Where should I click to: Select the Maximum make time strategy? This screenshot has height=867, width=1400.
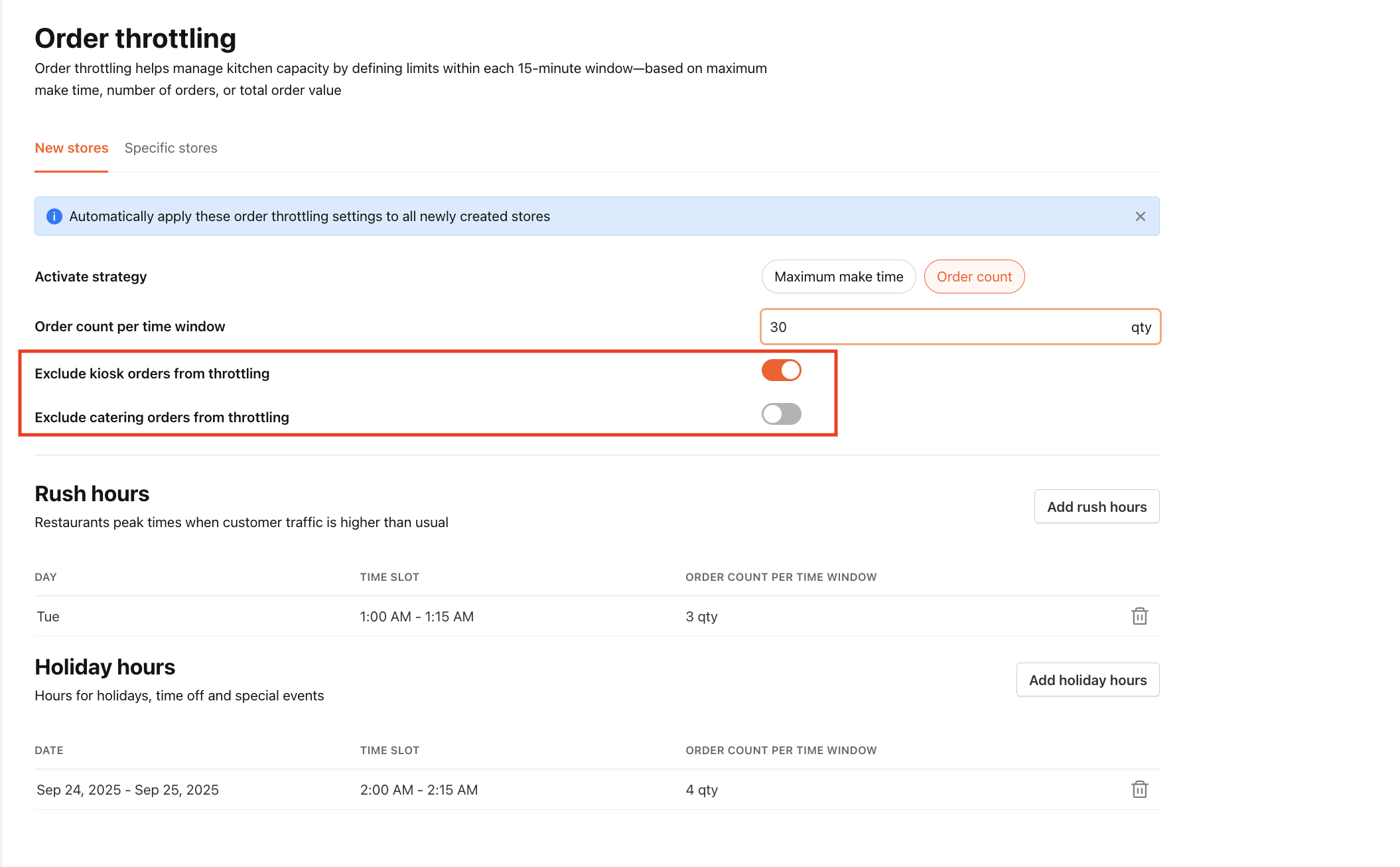[x=839, y=276]
